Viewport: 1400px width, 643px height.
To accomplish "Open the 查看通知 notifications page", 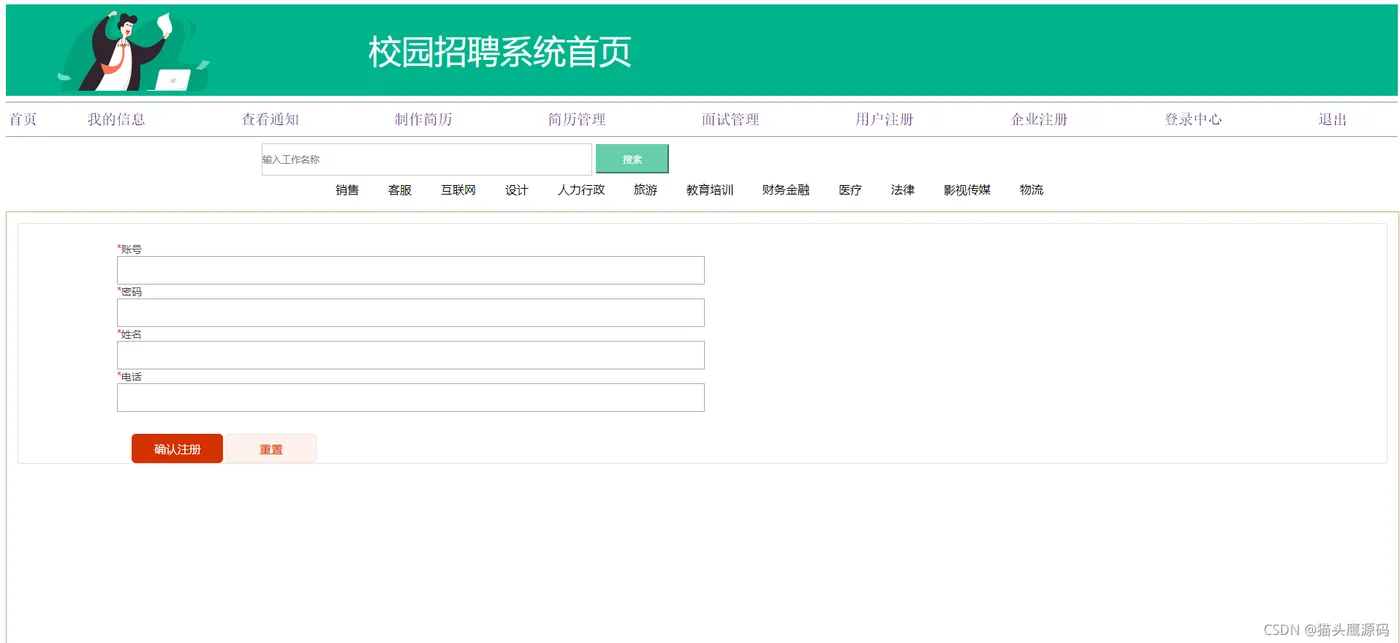I will click(269, 119).
